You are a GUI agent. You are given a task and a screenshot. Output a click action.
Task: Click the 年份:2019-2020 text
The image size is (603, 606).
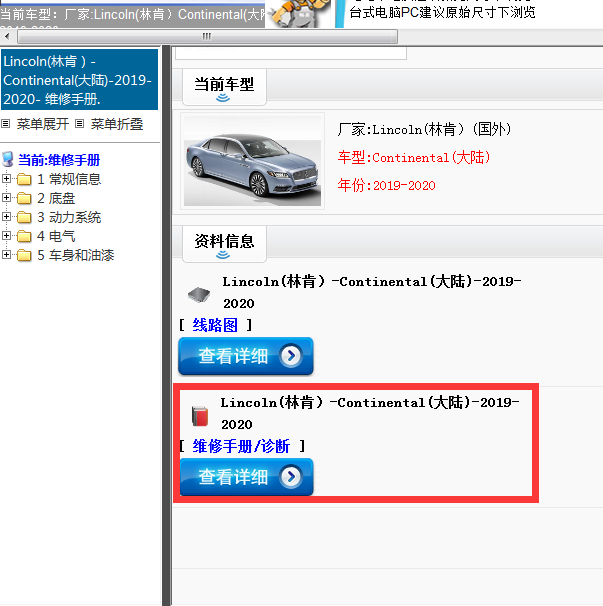387,186
